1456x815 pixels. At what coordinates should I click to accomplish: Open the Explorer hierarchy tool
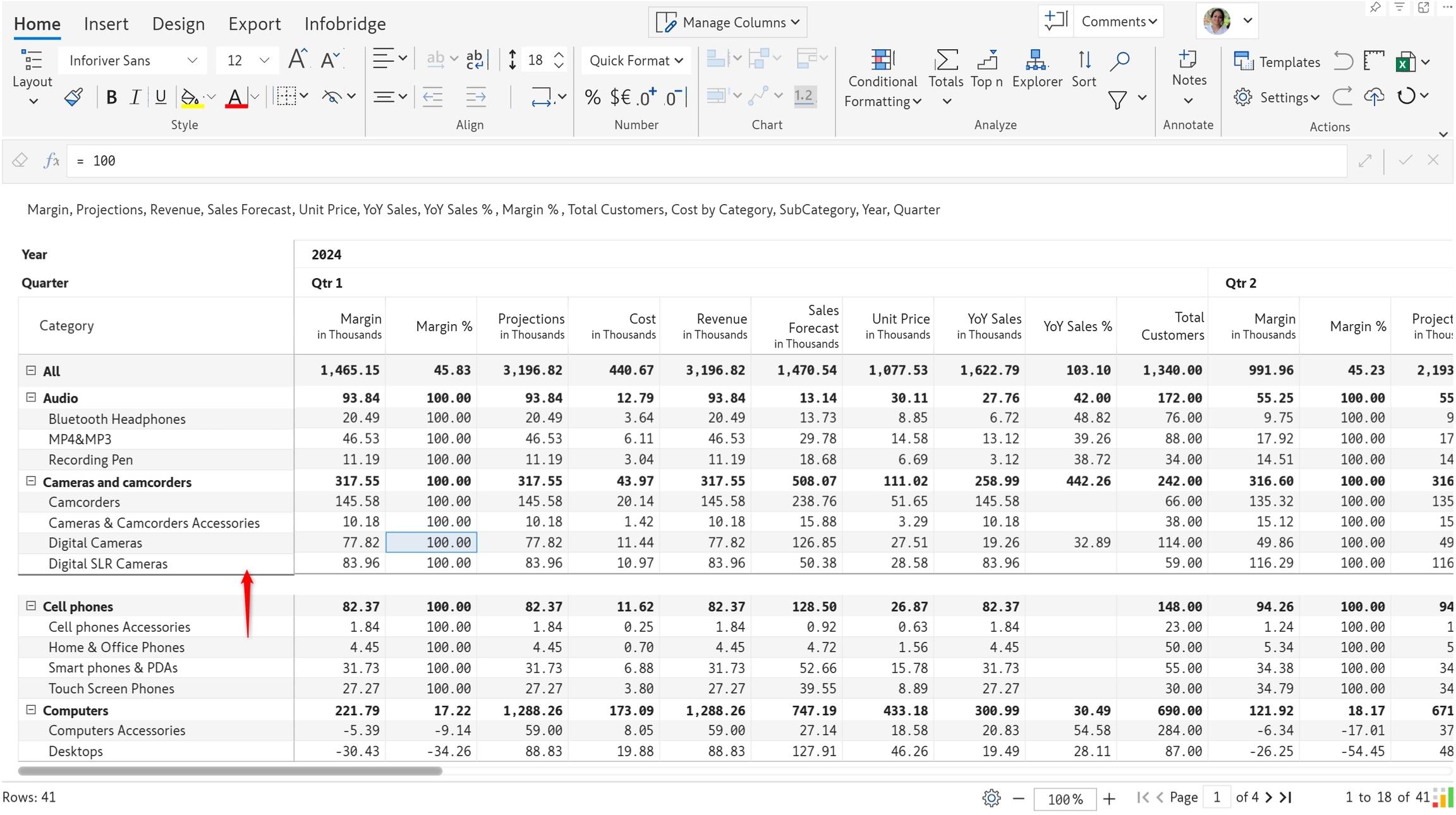coord(1036,60)
